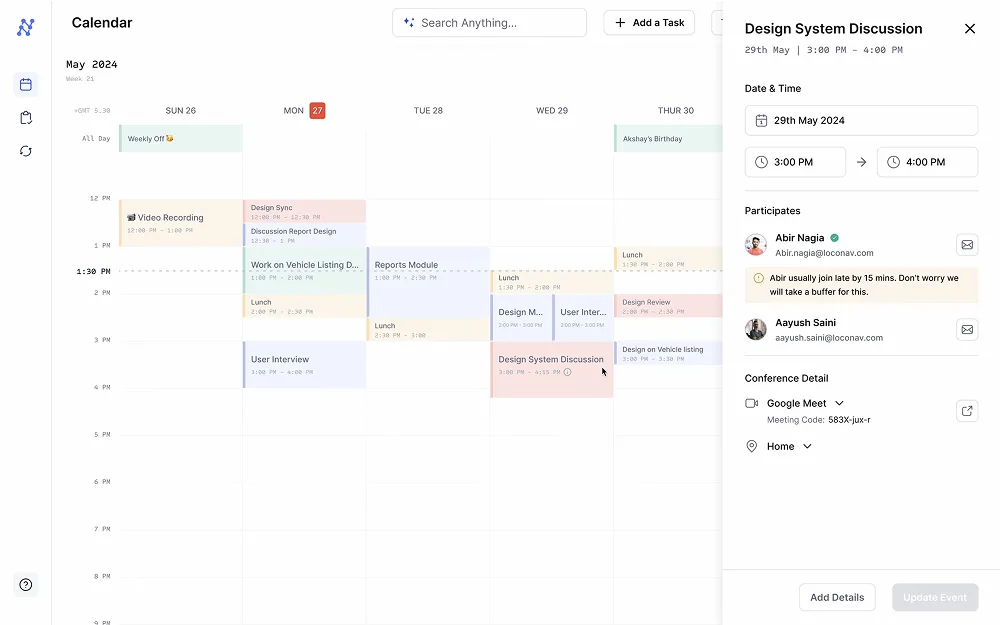Click the Abir.nagia@loconav.com email text

click(824, 253)
